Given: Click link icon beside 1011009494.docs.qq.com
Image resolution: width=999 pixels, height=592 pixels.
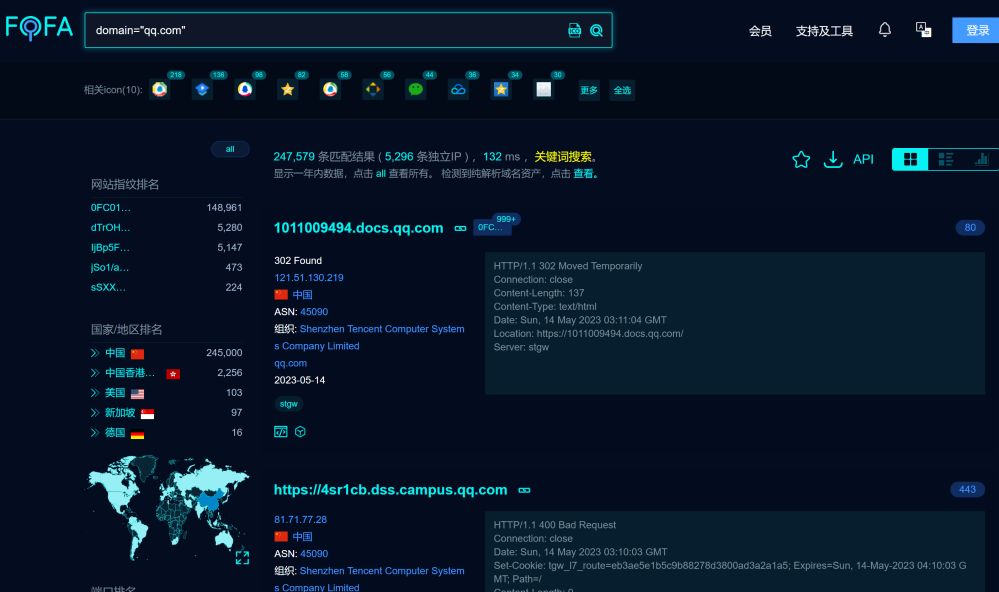Looking at the screenshot, I should tap(461, 228).
